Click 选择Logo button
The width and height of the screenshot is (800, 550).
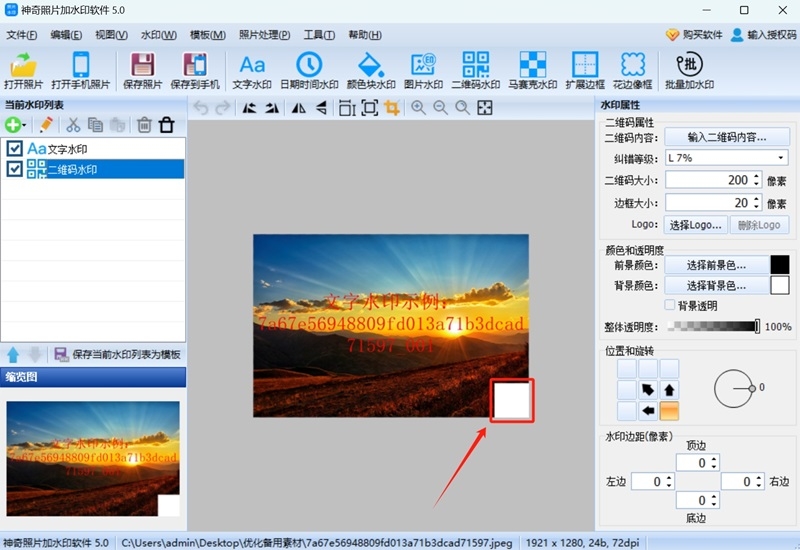pyautogui.click(x=695, y=225)
